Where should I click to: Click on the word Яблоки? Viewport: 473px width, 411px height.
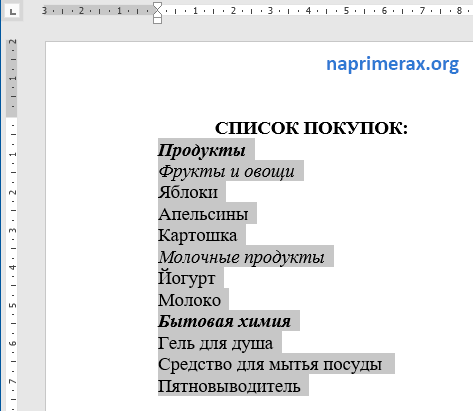pos(188,192)
